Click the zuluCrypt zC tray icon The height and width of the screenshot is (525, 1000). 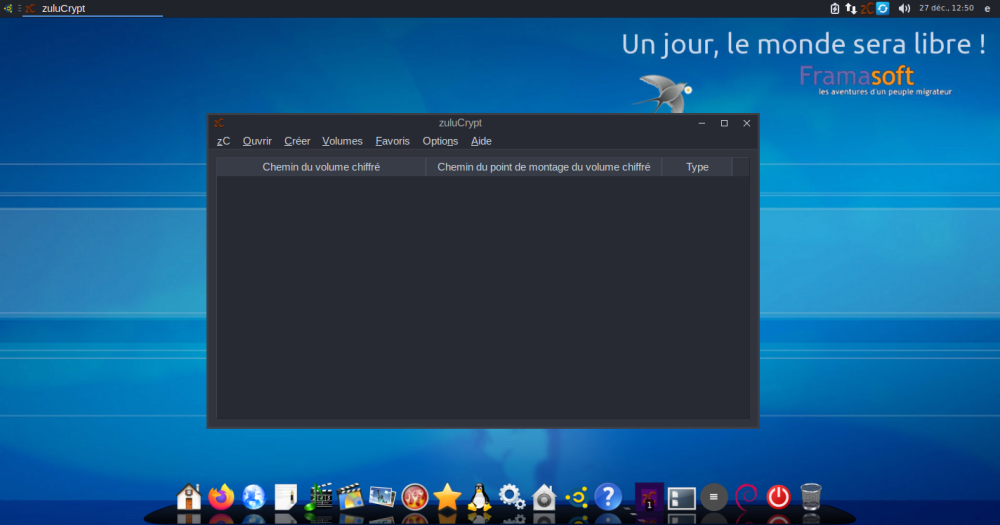click(867, 8)
